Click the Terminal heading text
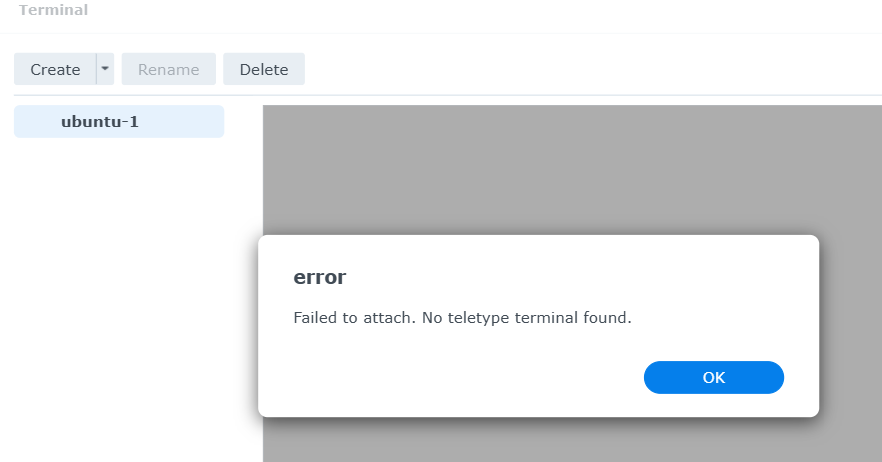882x462 pixels. [x=53, y=11]
